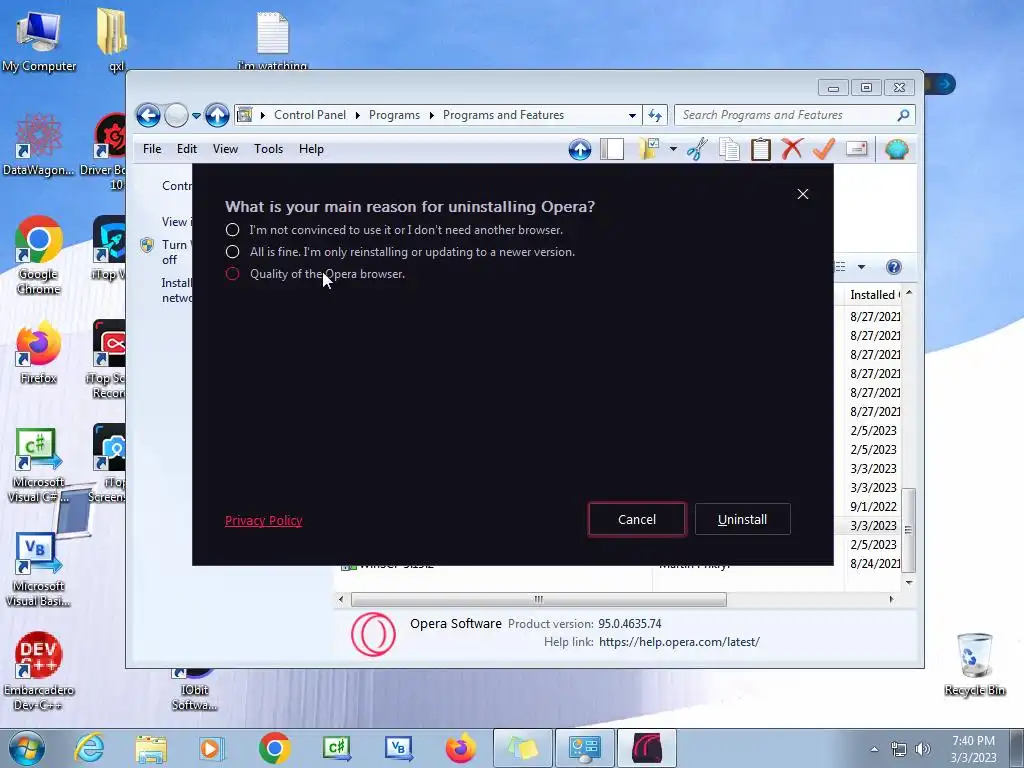
Task: Select the 9/1/2022 installed date row
Action: pos(873,507)
